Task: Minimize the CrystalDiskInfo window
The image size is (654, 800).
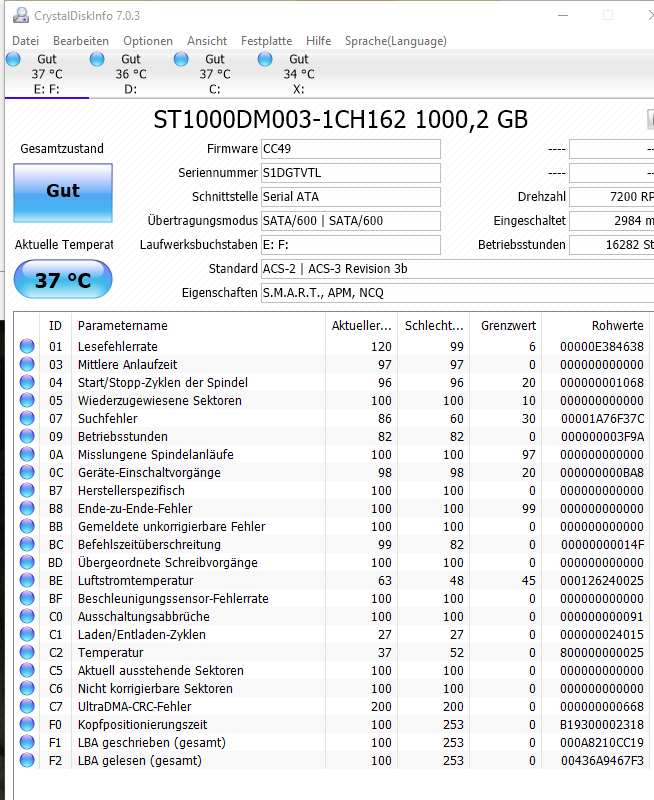Action: coord(563,15)
